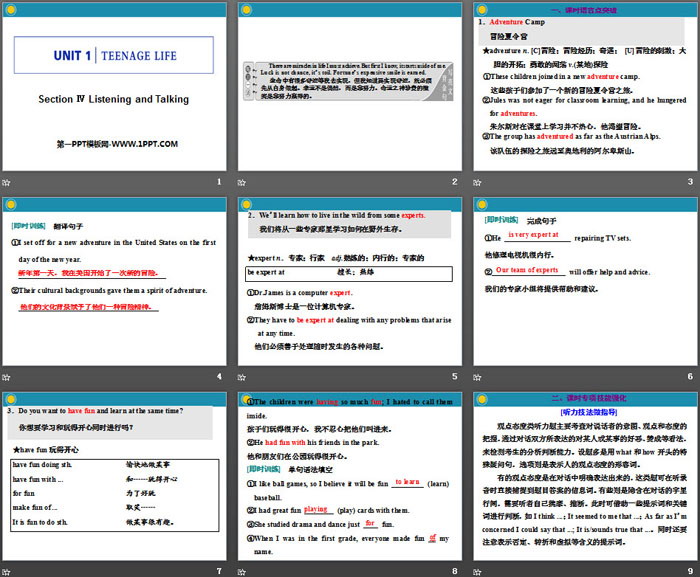Click the animation star icon under slide 9
The image size is (700, 577).
pyautogui.click(x=477, y=572)
